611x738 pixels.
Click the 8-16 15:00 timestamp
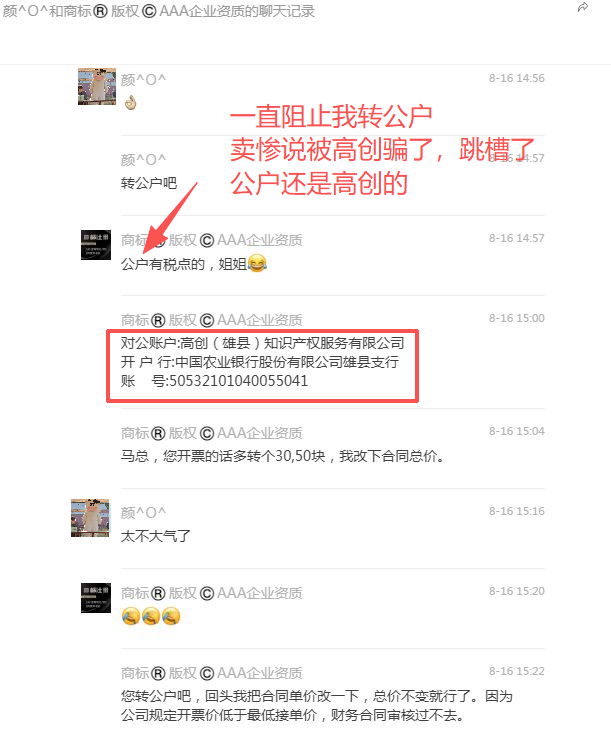(516, 318)
